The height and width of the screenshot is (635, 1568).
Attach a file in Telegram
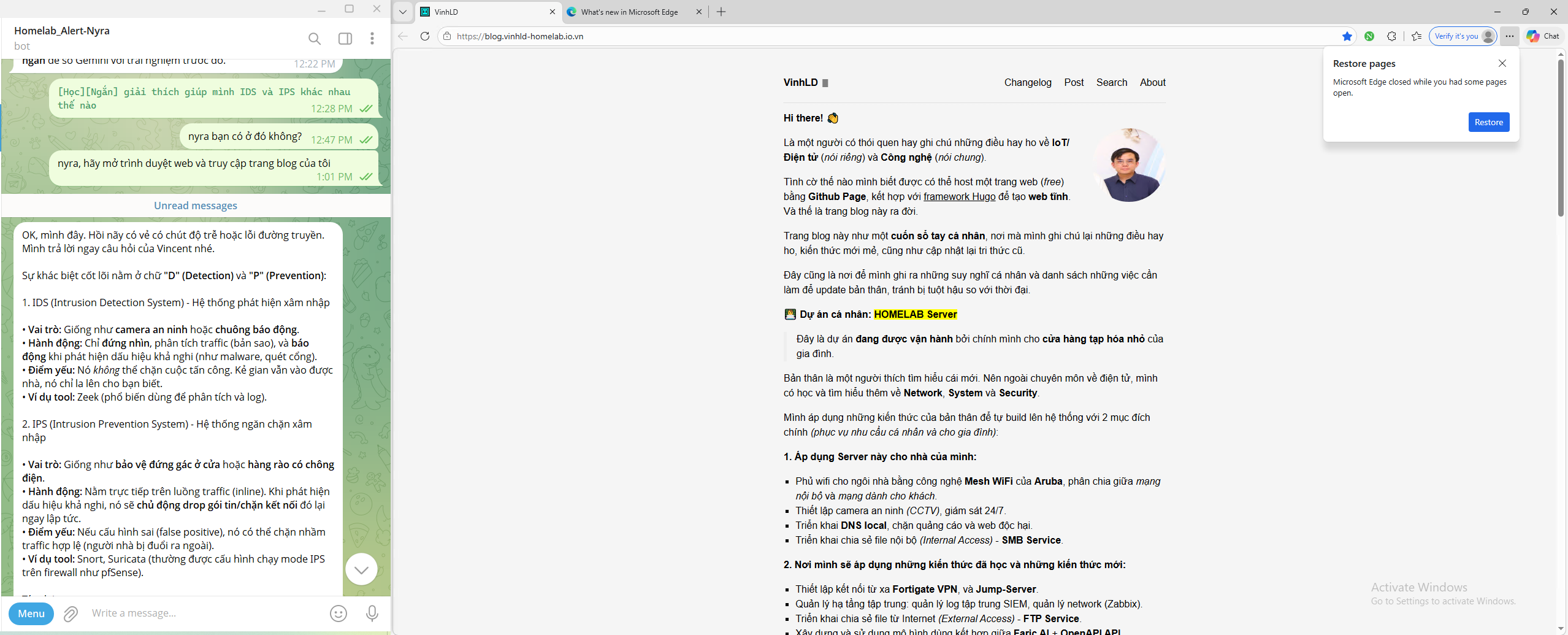(71, 614)
